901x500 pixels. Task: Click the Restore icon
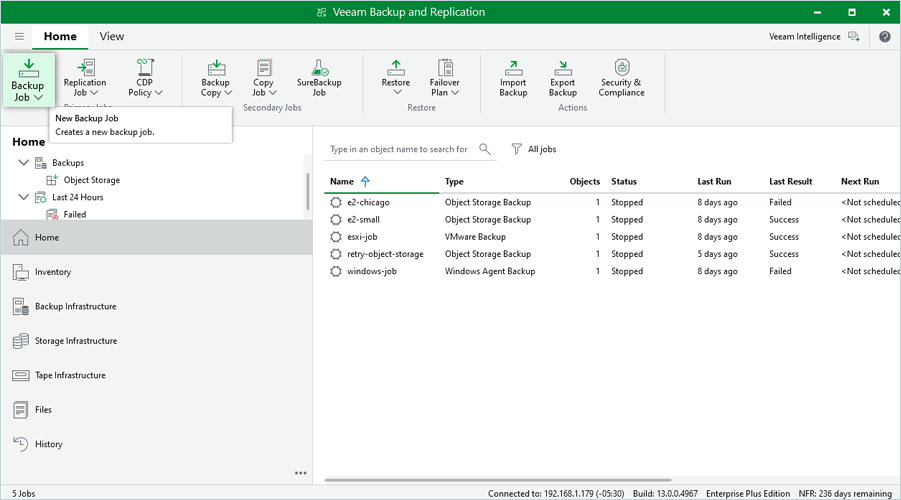(x=395, y=67)
